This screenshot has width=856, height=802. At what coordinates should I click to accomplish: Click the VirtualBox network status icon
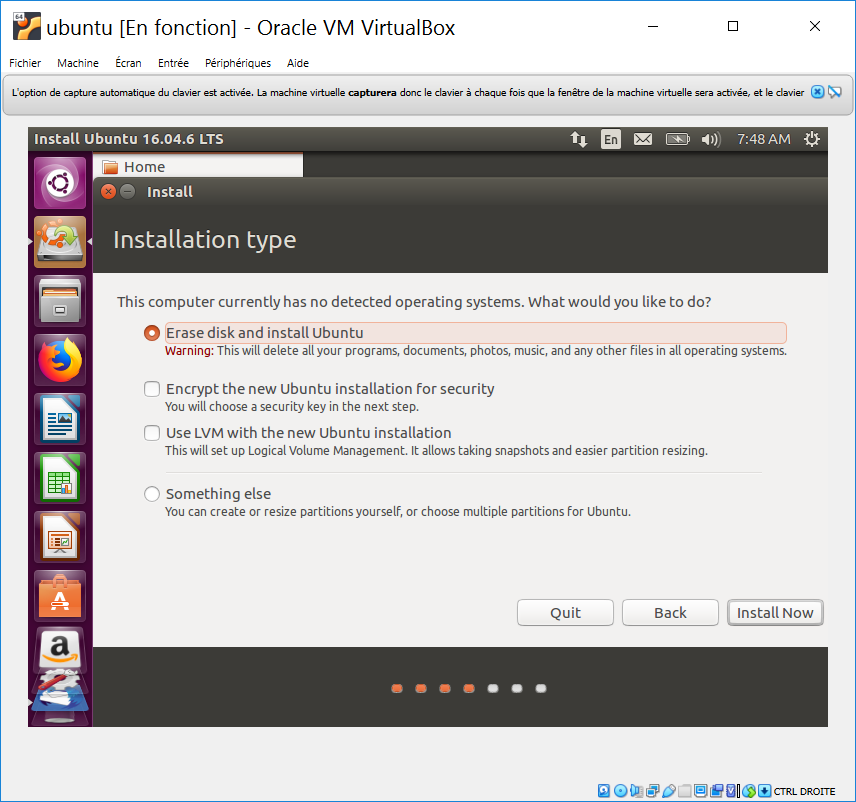[652, 791]
